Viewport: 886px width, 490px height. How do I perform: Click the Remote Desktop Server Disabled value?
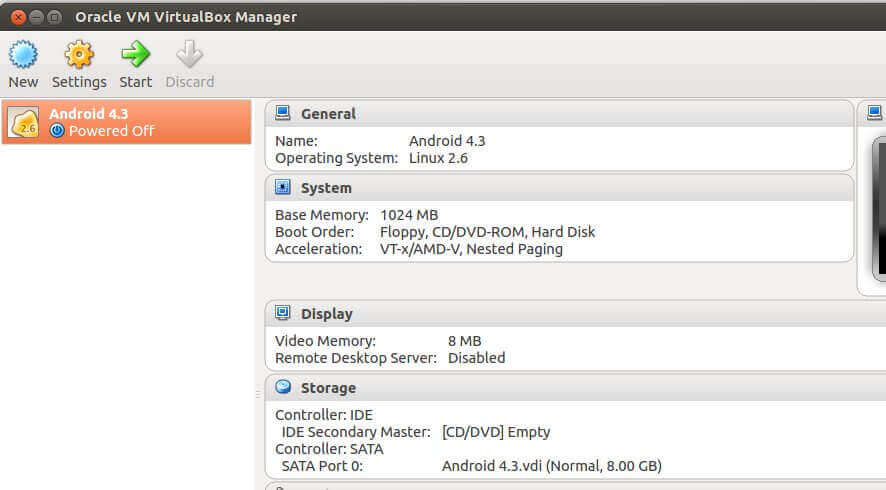tap(476, 358)
